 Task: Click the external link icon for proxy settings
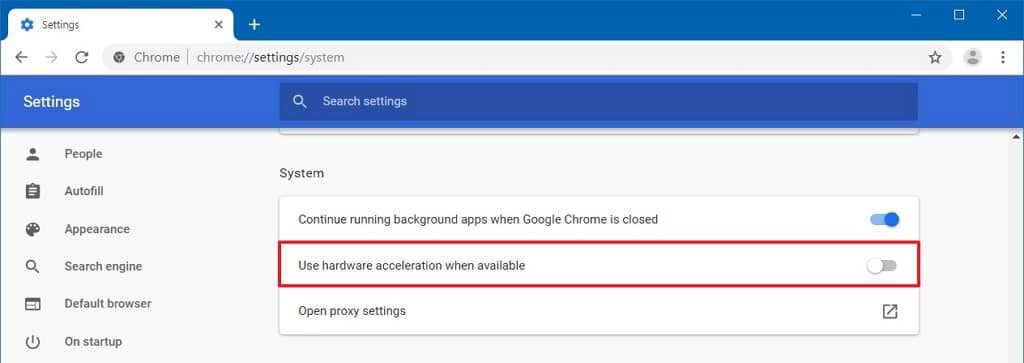890,311
